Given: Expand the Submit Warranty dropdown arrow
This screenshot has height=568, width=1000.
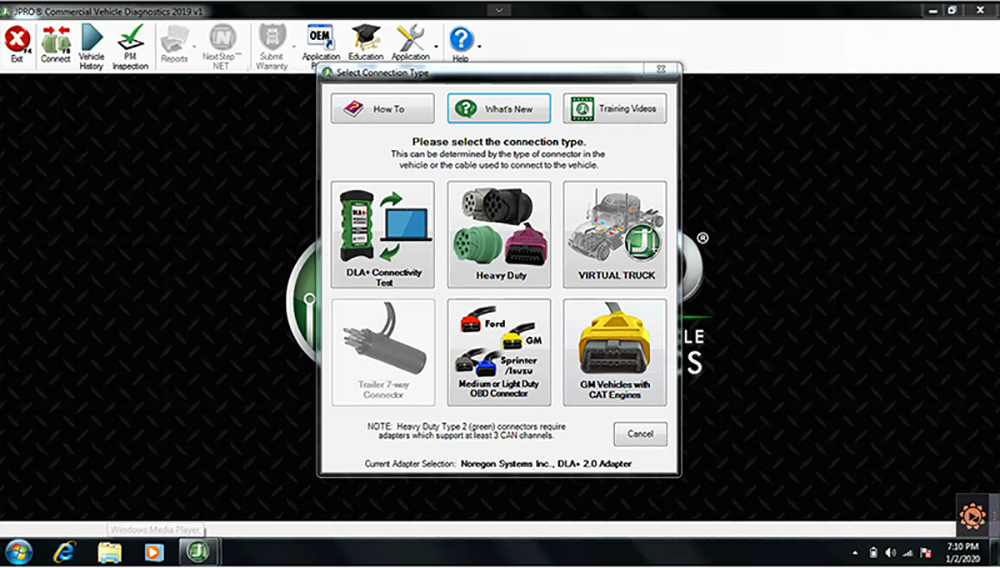Looking at the screenshot, I should point(293,46).
